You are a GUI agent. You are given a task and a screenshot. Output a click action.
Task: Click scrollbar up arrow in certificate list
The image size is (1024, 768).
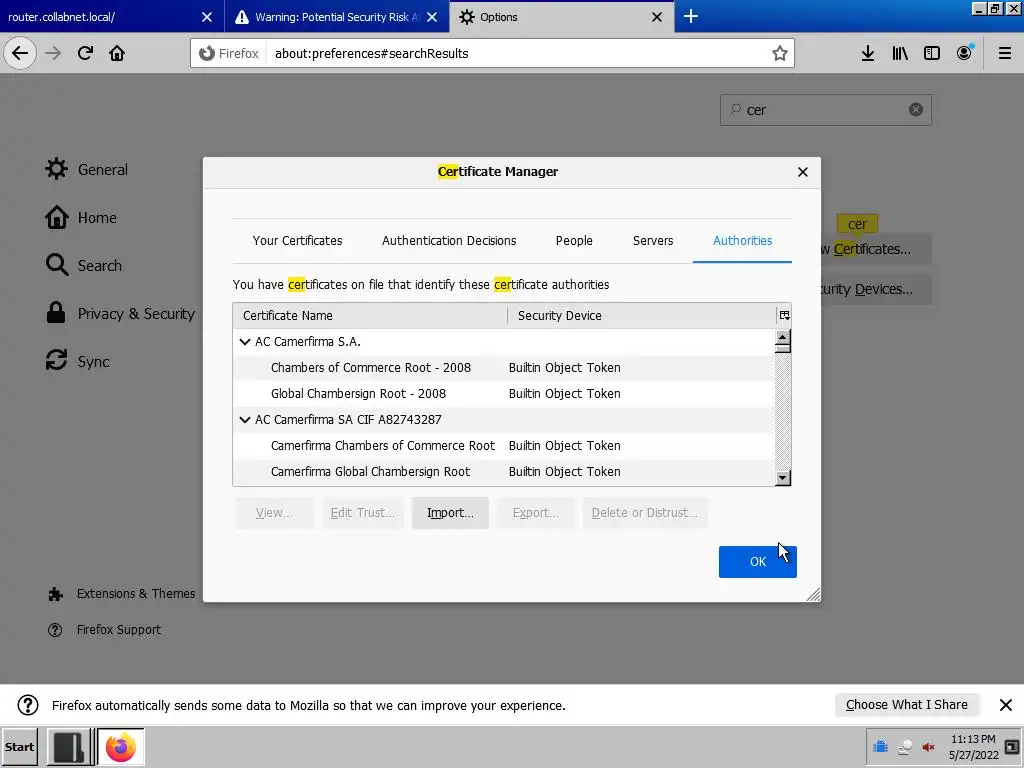[782, 337]
